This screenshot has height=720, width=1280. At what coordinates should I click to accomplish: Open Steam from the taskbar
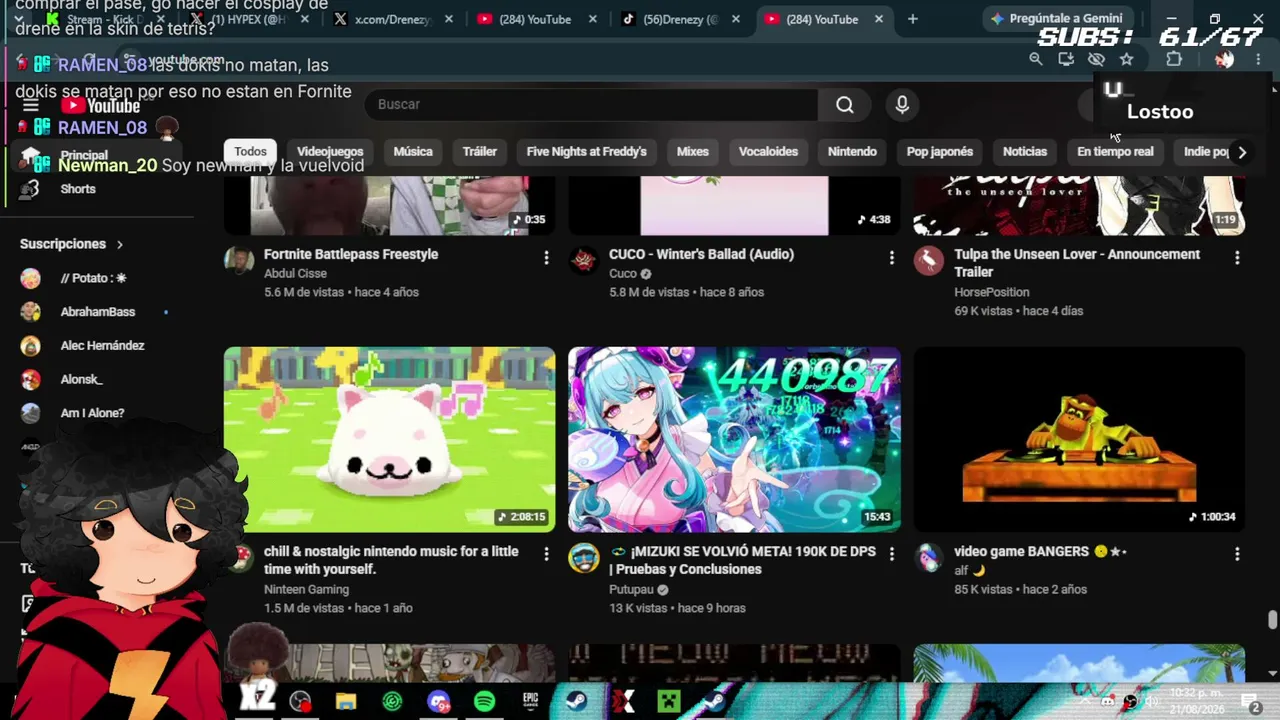click(576, 701)
